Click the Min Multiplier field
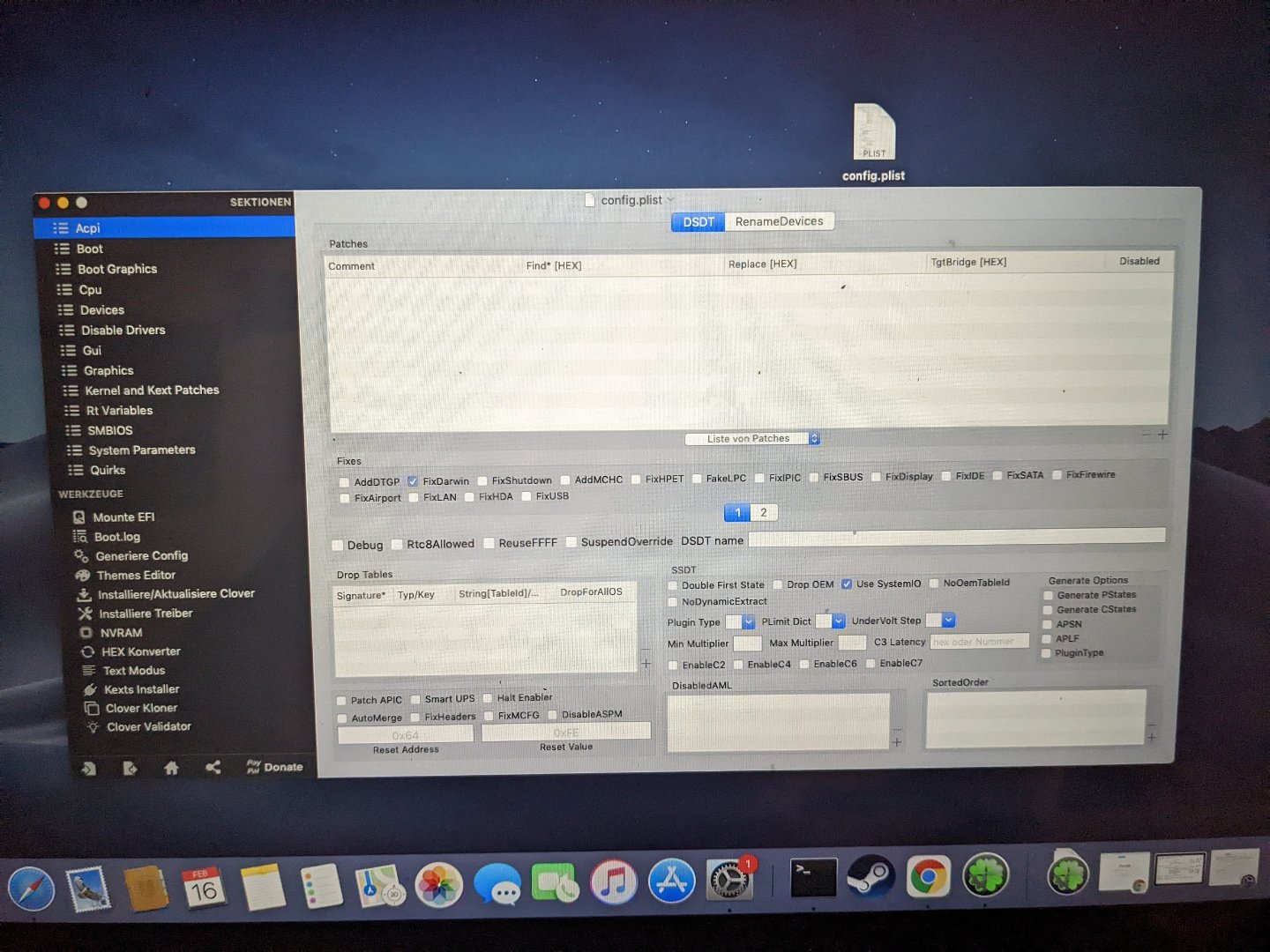 pos(748,643)
